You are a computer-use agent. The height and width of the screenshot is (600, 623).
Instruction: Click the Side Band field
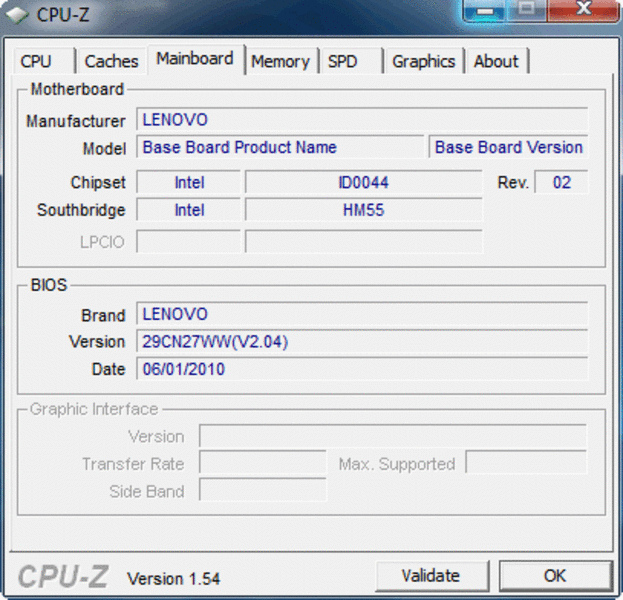tap(263, 490)
